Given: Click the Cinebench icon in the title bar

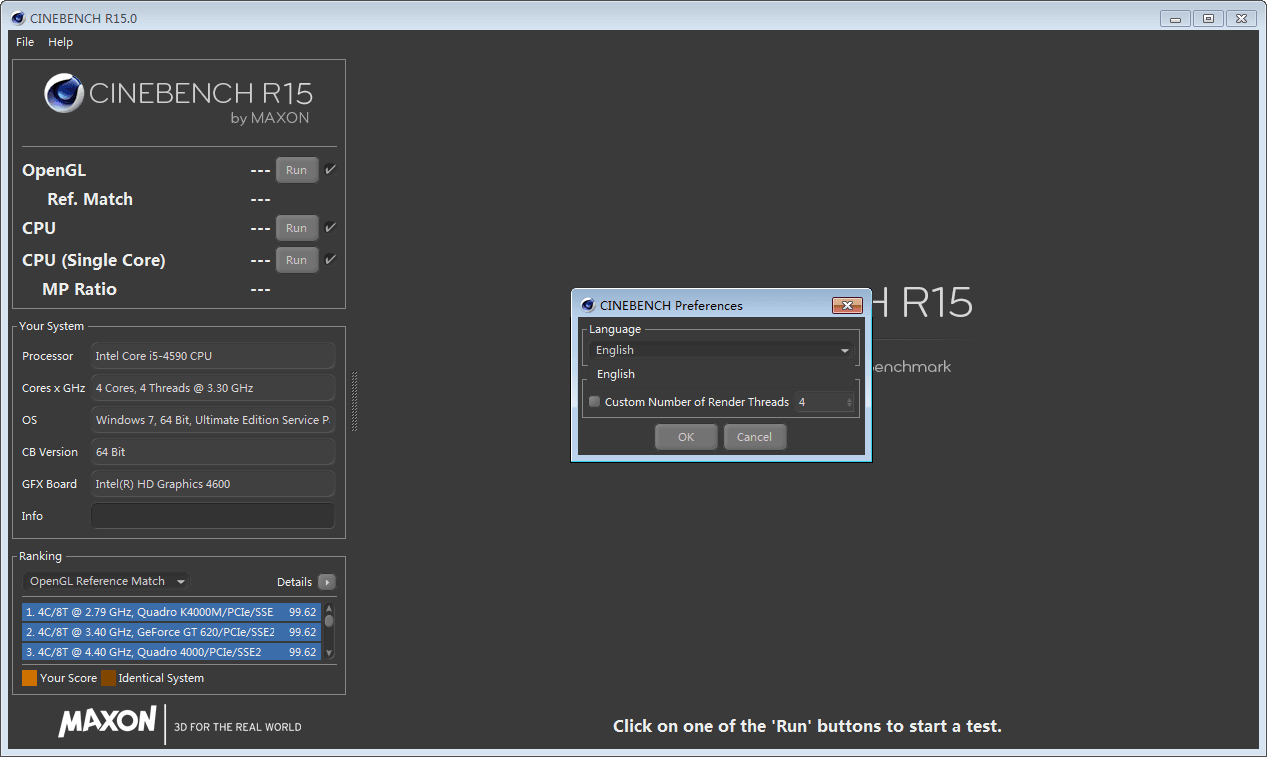Looking at the screenshot, I should pyautogui.click(x=16, y=17).
